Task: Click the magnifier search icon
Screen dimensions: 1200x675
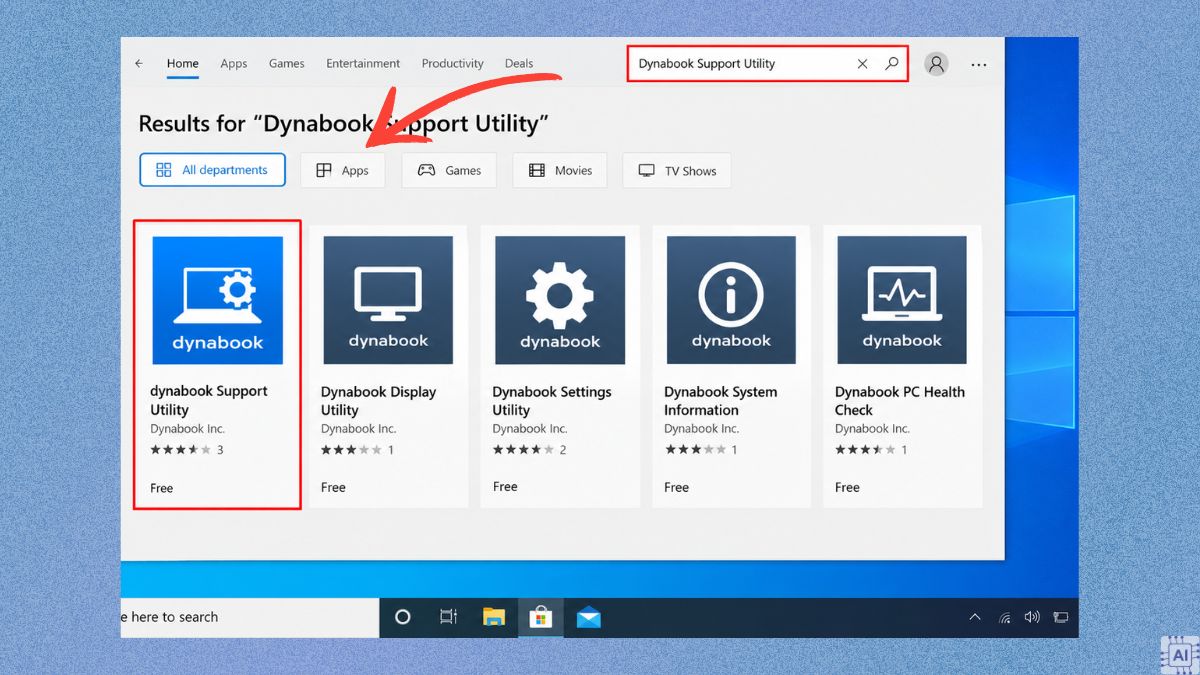Action: [x=891, y=64]
